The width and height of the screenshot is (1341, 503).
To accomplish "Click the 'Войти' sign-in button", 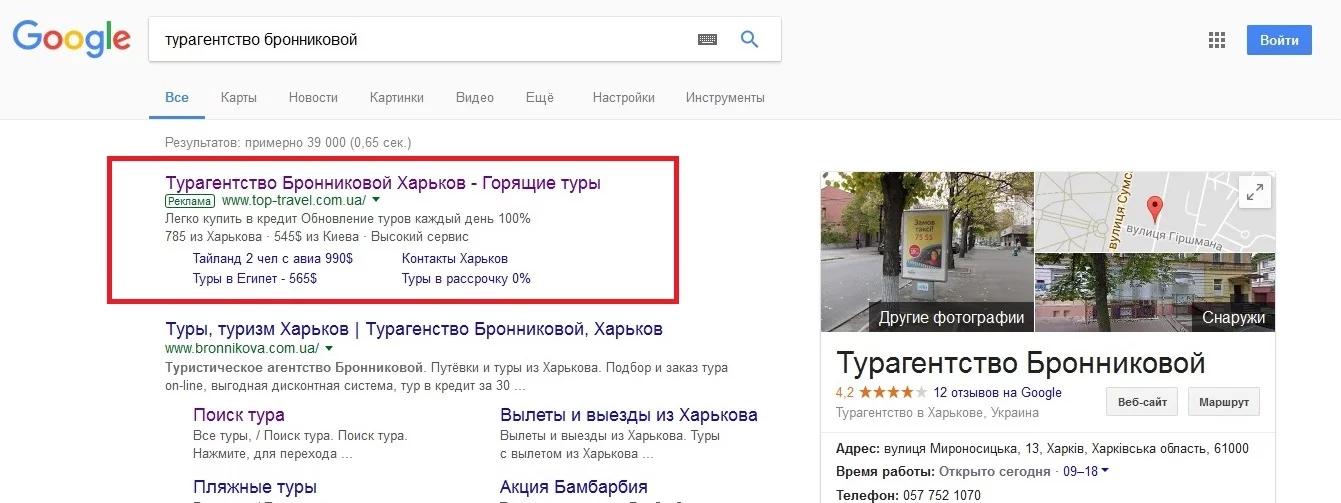I will point(1279,40).
